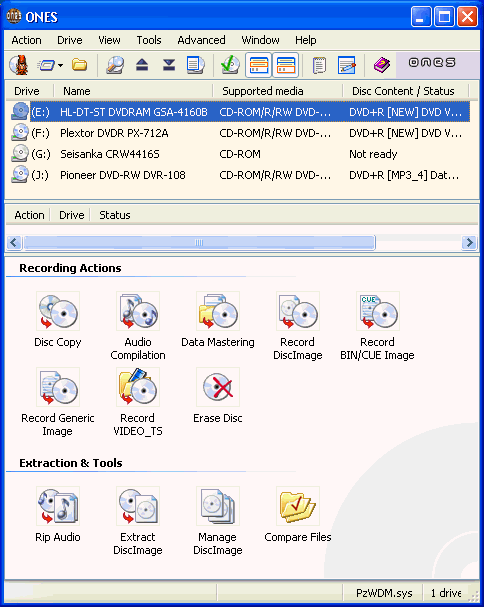The height and width of the screenshot is (607, 484).
Task: Launch the Record VIDEO_TS action
Action: coord(138,402)
